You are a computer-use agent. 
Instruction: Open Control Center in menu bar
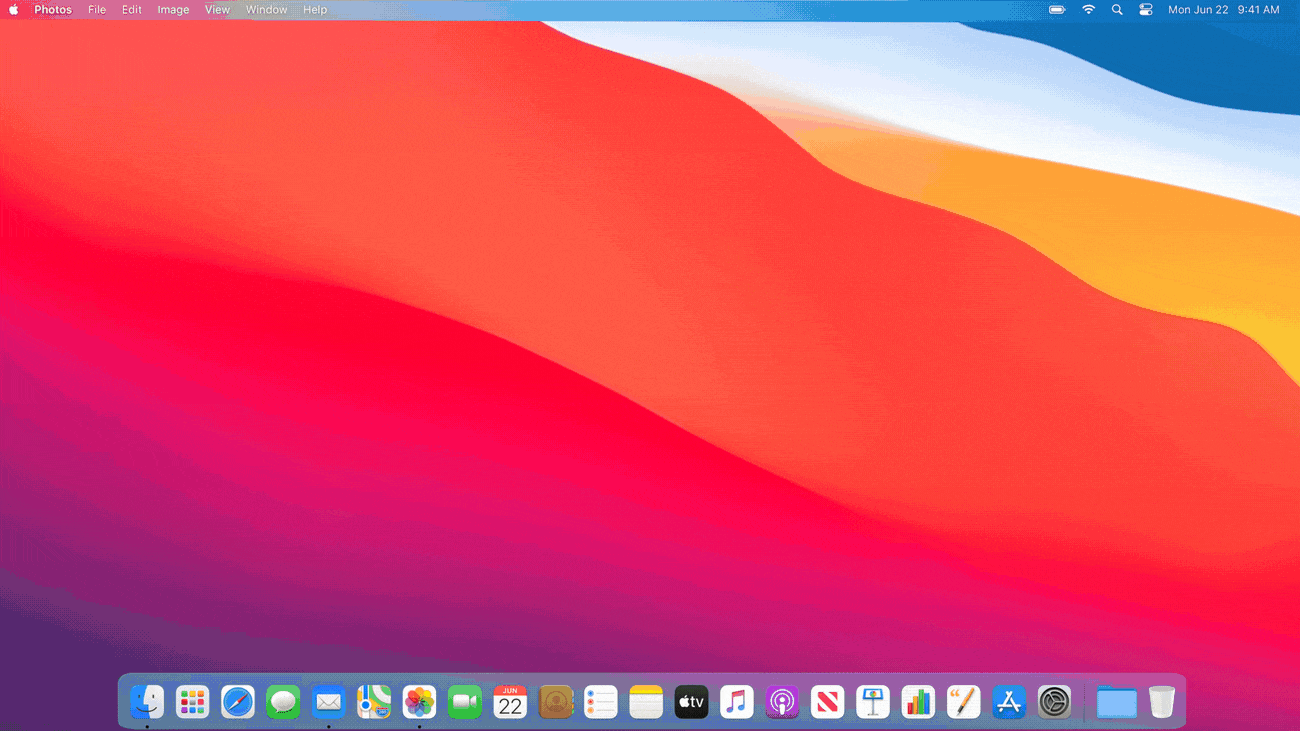pos(1146,10)
